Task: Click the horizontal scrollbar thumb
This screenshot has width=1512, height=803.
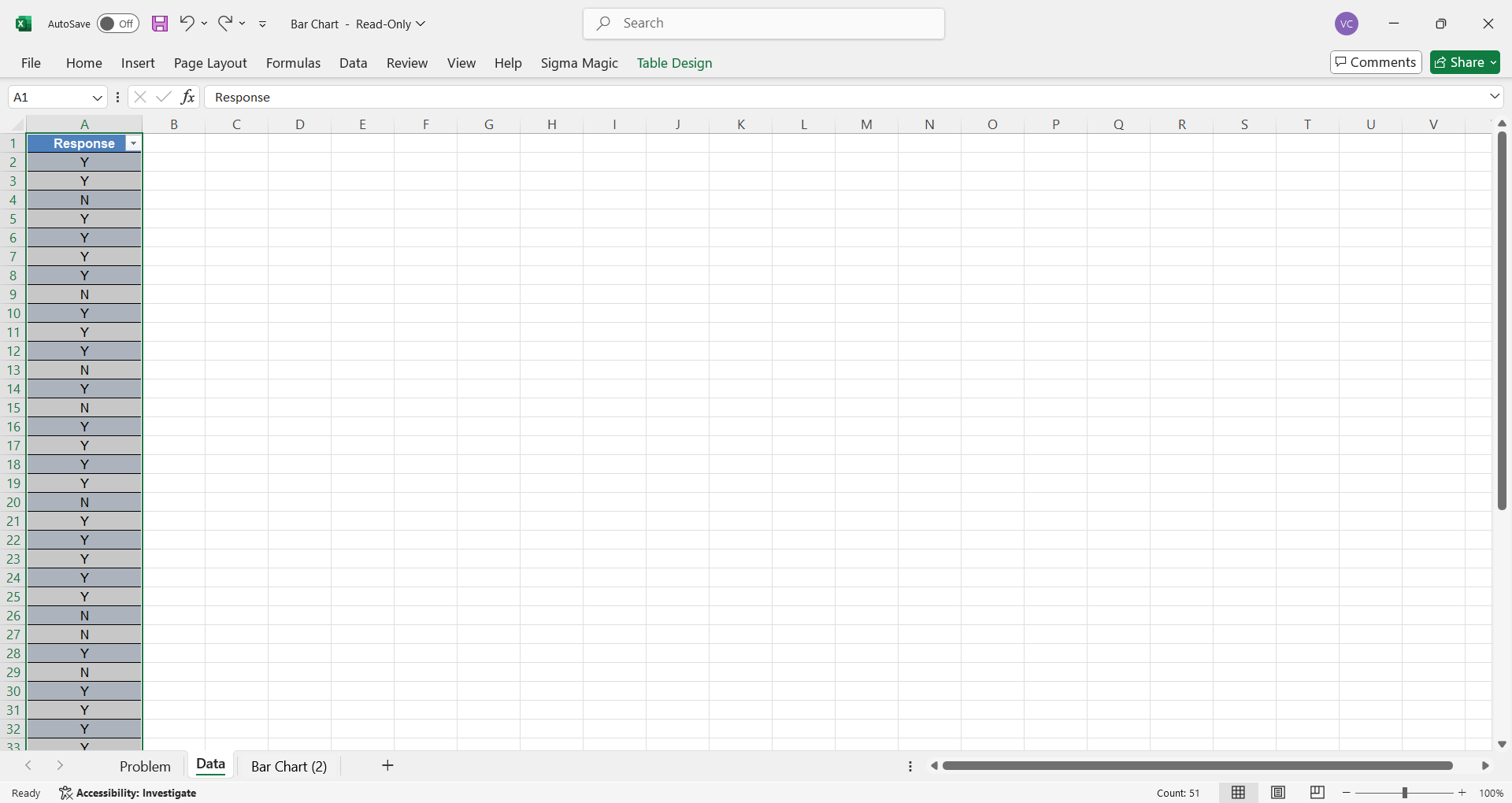Action: [1198, 766]
